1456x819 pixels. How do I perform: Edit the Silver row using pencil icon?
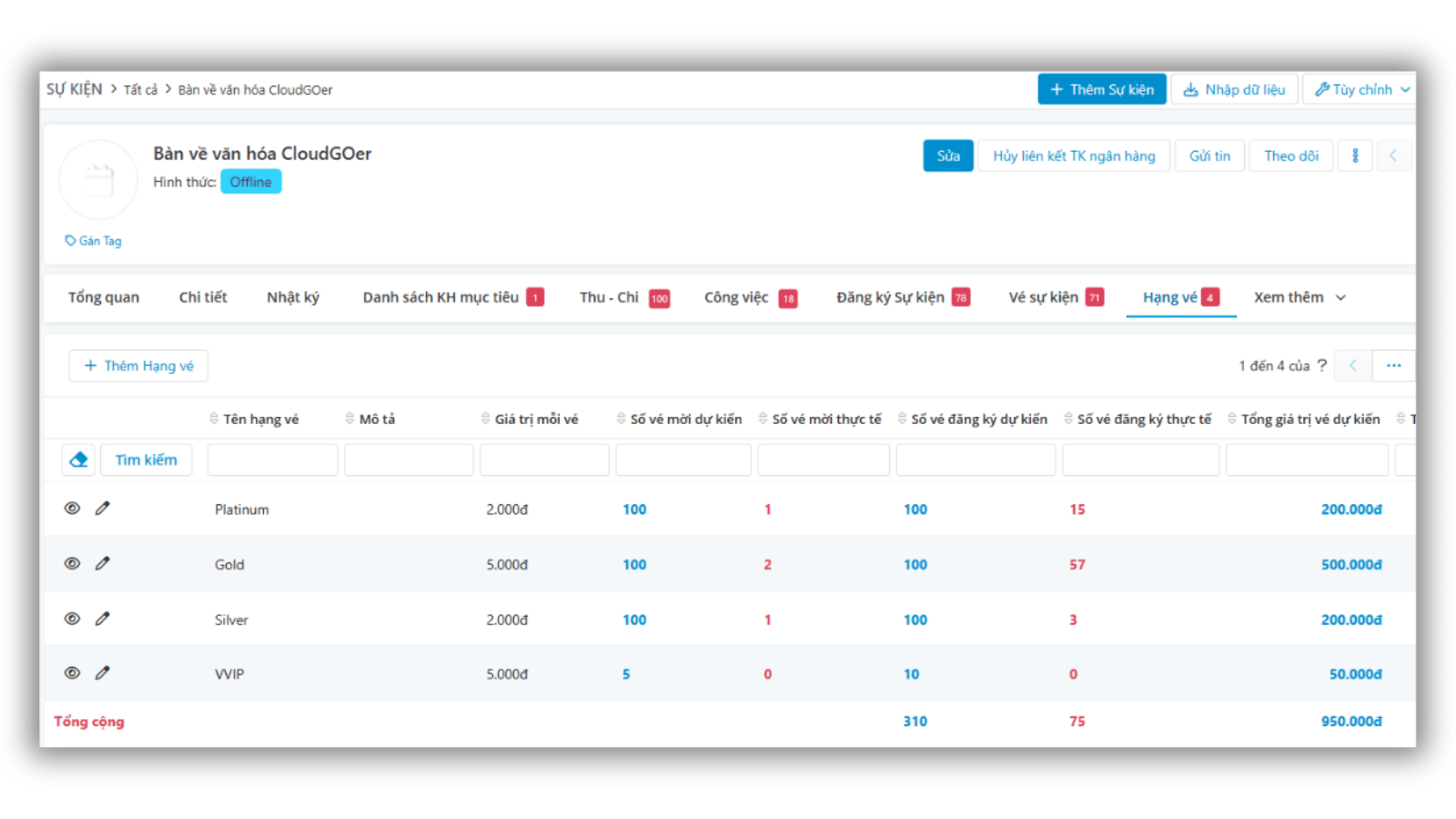point(103,619)
